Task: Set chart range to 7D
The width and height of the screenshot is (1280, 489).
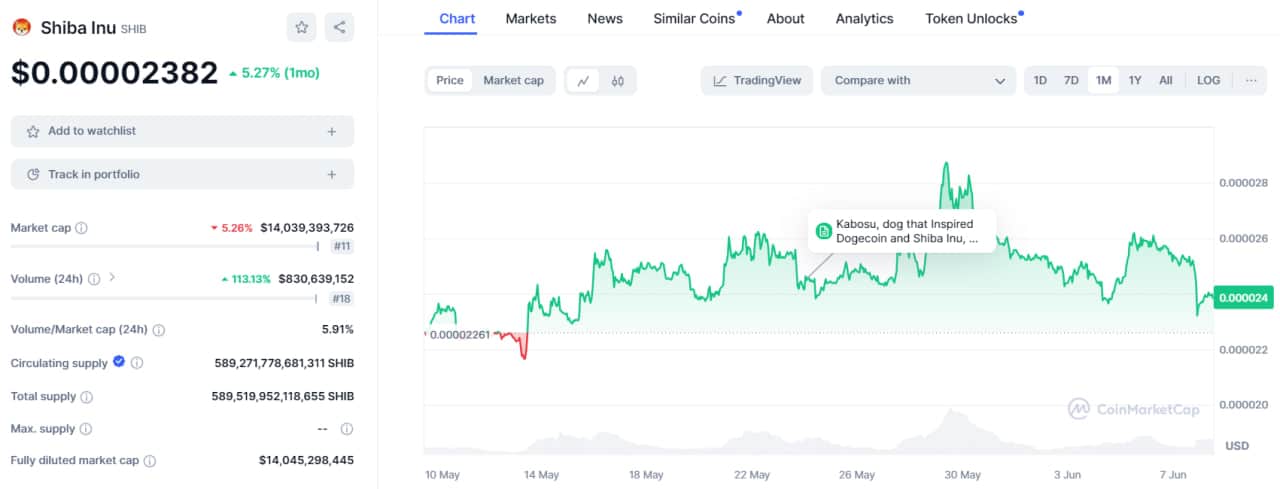Action: tap(1071, 80)
